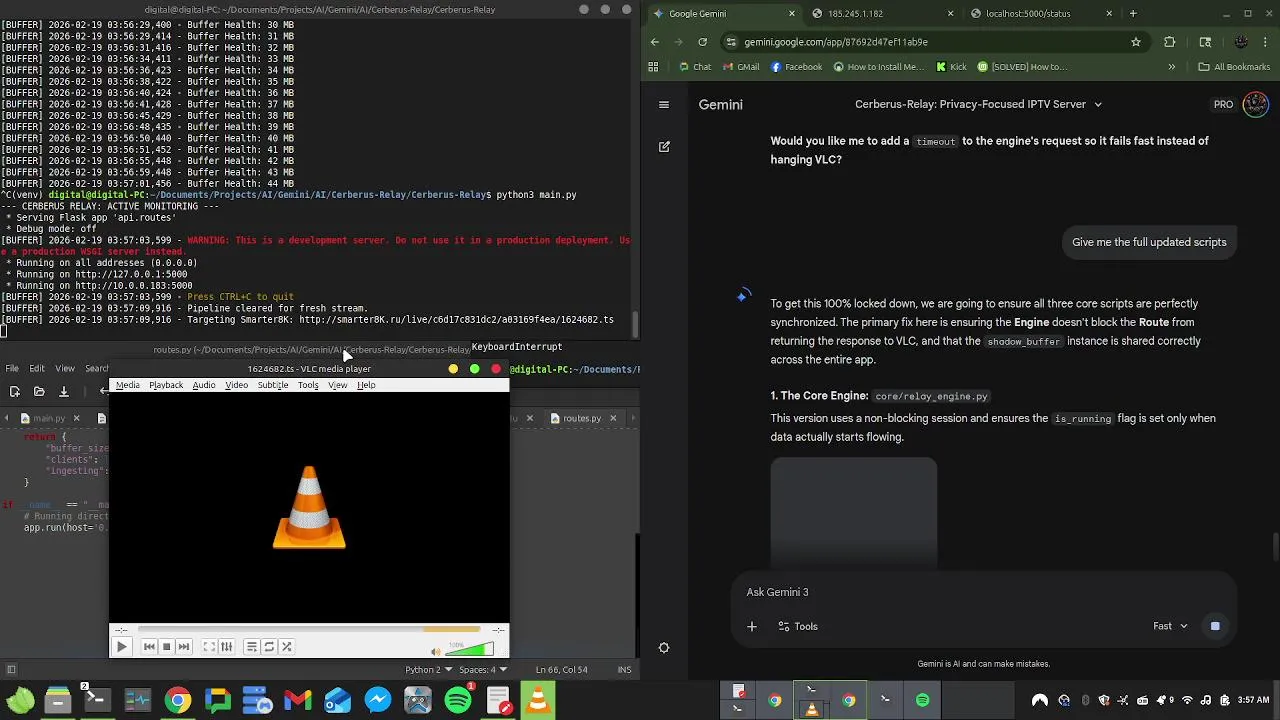Expand hidden bookmarks chevron

[1172, 67]
